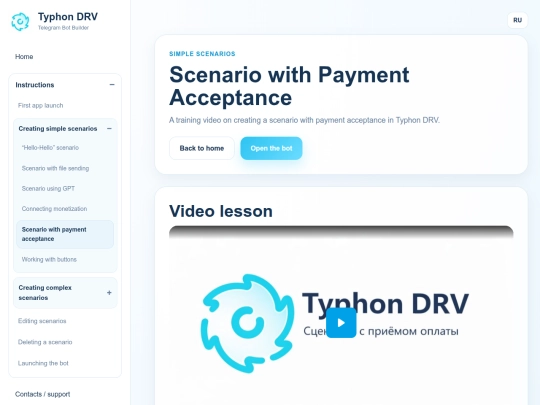Click the Typhon logo in video thumbnail
The image size is (540, 405).
pyautogui.click(x=247, y=323)
